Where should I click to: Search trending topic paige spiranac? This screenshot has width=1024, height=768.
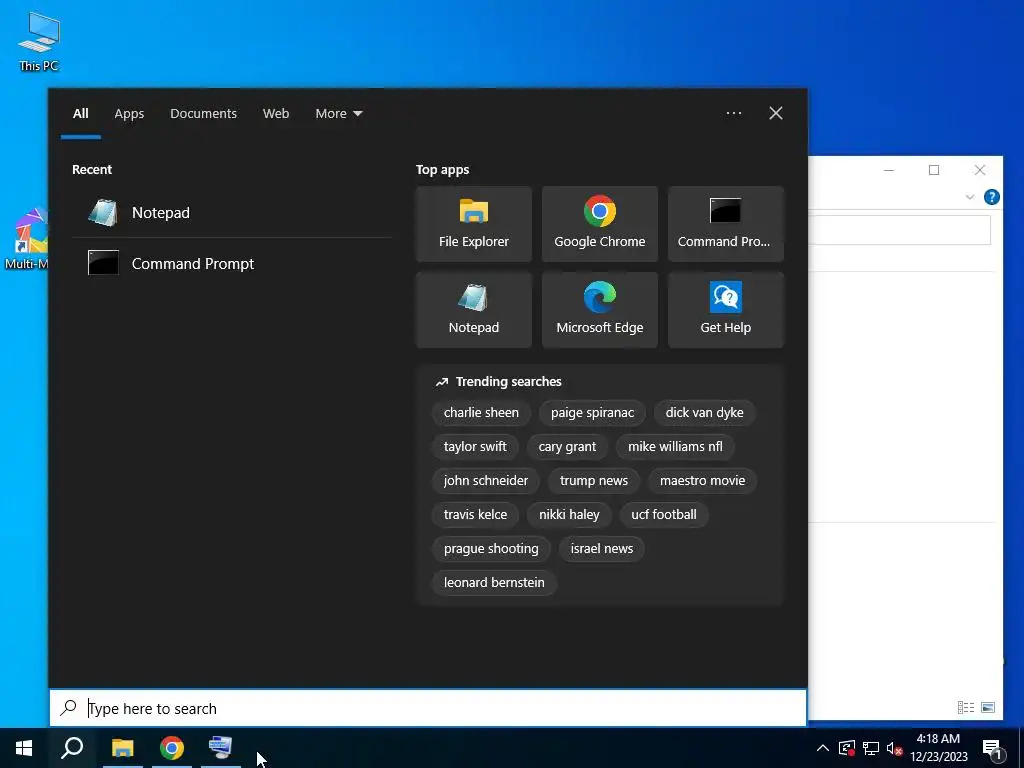pyautogui.click(x=592, y=412)
